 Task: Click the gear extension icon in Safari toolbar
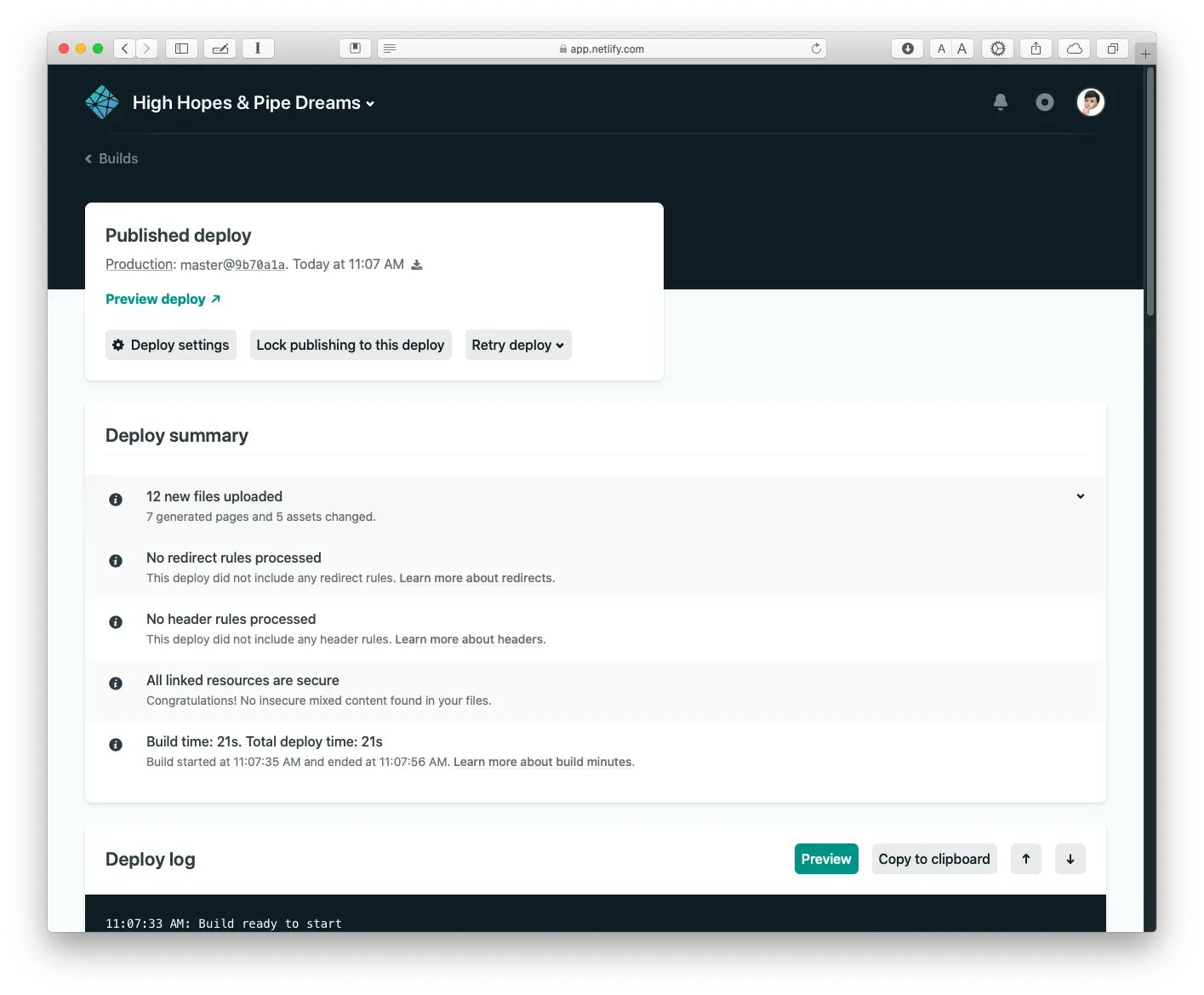click(998, 49)
